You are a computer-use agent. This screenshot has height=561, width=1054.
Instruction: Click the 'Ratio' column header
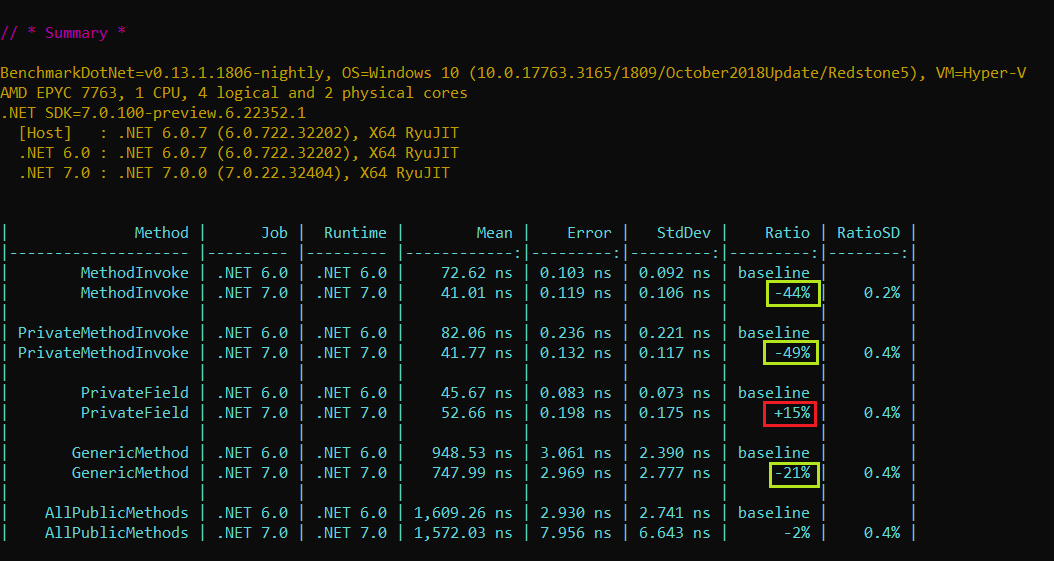pyautogui.click(x=787, y=233)
